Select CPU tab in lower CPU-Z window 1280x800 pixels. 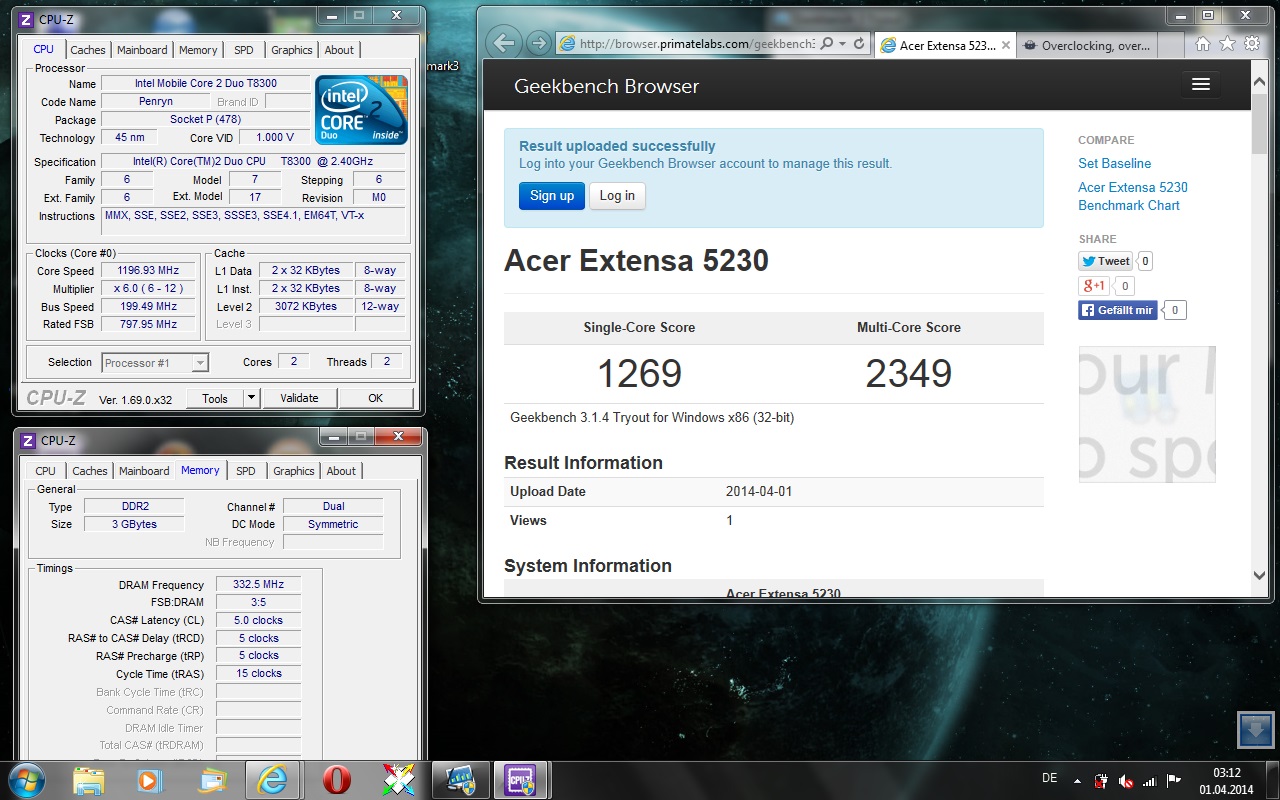(x=46, y=471)
